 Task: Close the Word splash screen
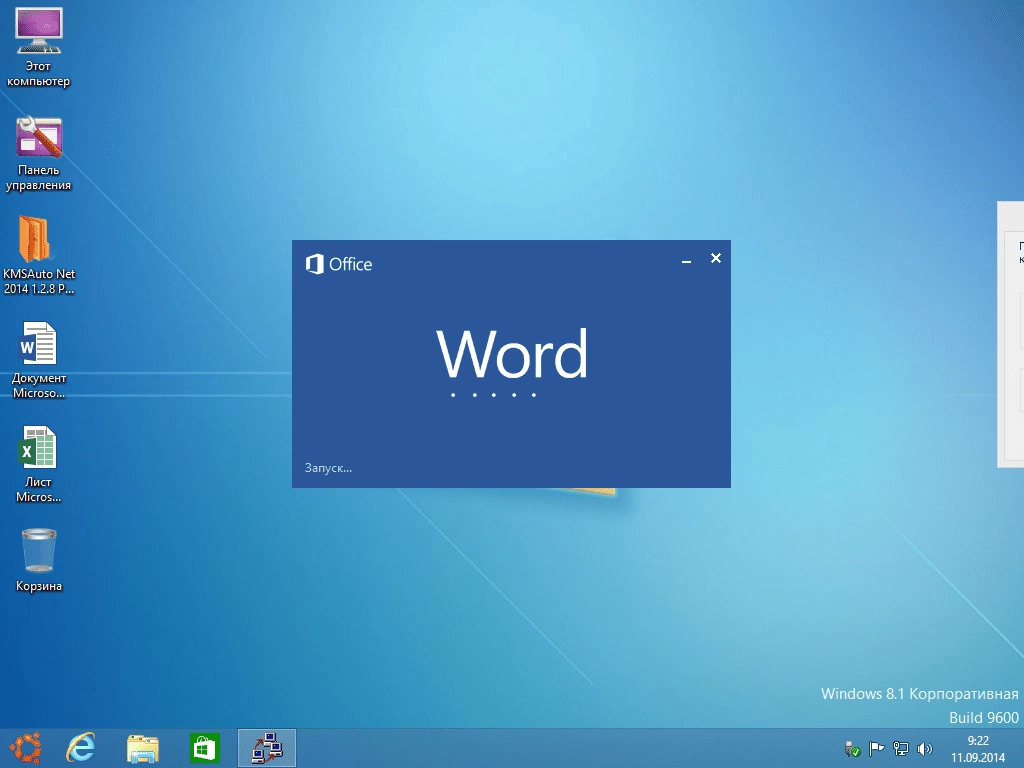(716, 258)
